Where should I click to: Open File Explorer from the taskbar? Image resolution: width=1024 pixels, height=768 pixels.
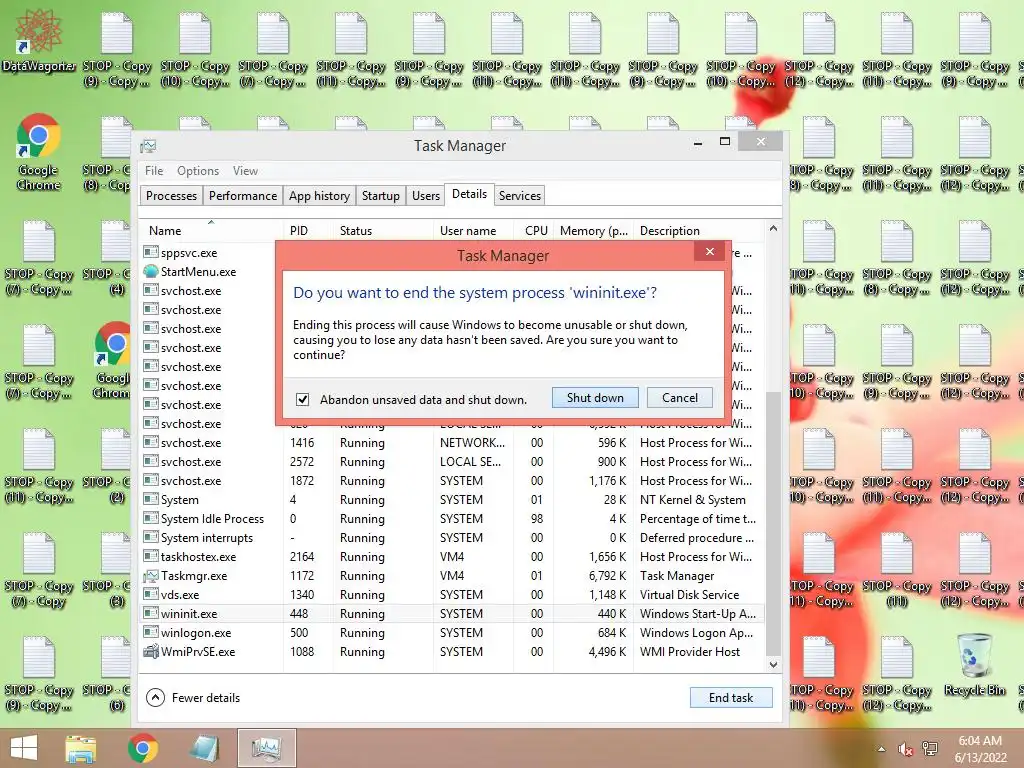click(x=81, y=748)
